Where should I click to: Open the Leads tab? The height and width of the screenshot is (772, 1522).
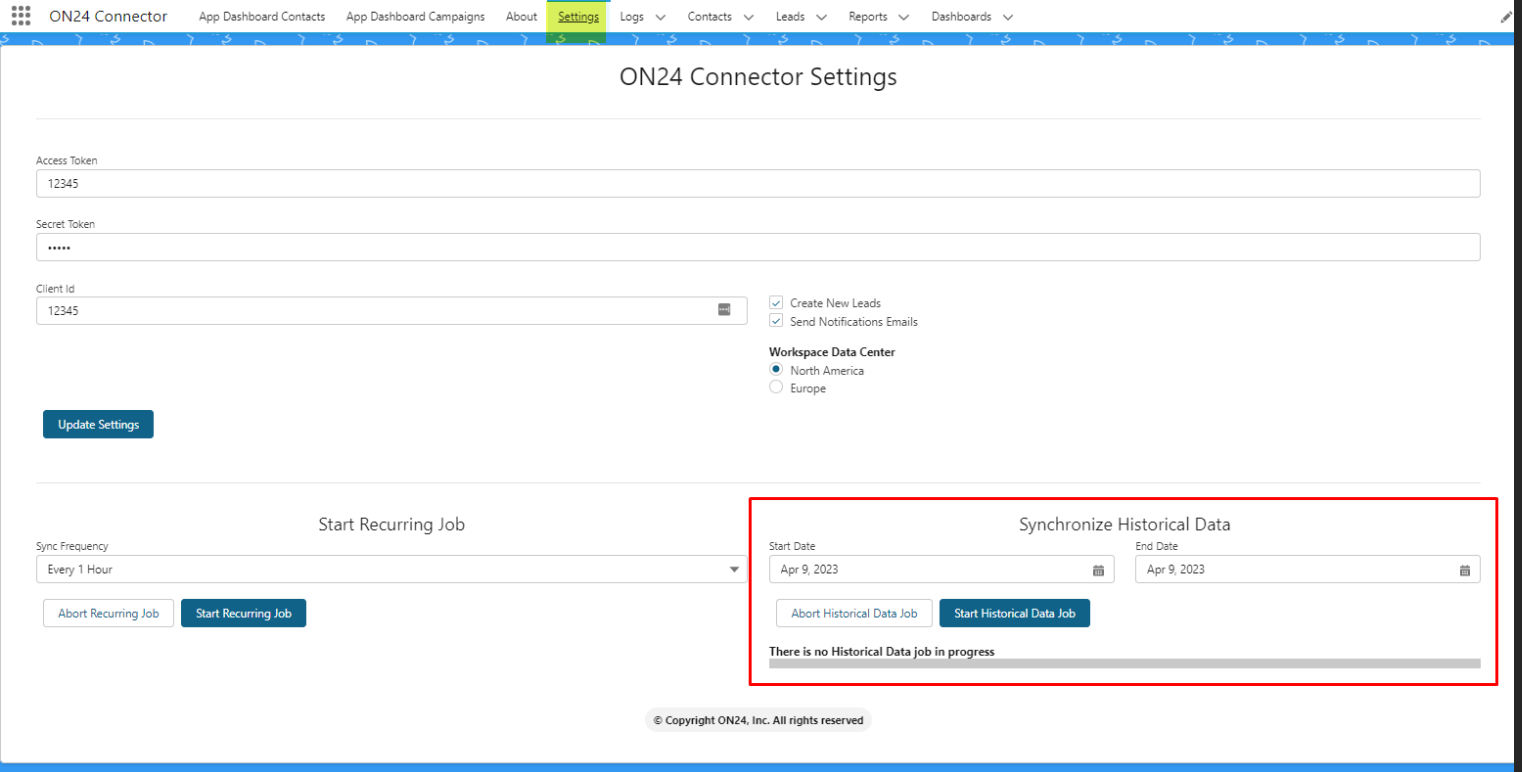click(790, 17)
